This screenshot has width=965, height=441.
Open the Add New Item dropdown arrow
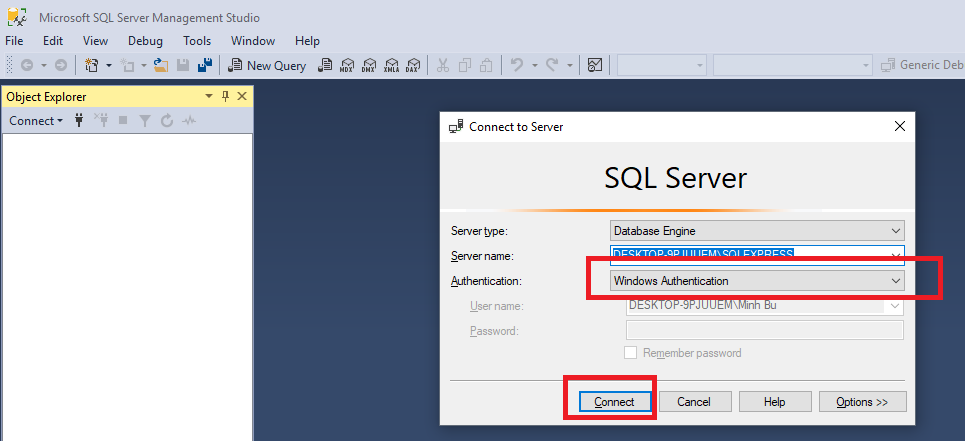point(144,65)
